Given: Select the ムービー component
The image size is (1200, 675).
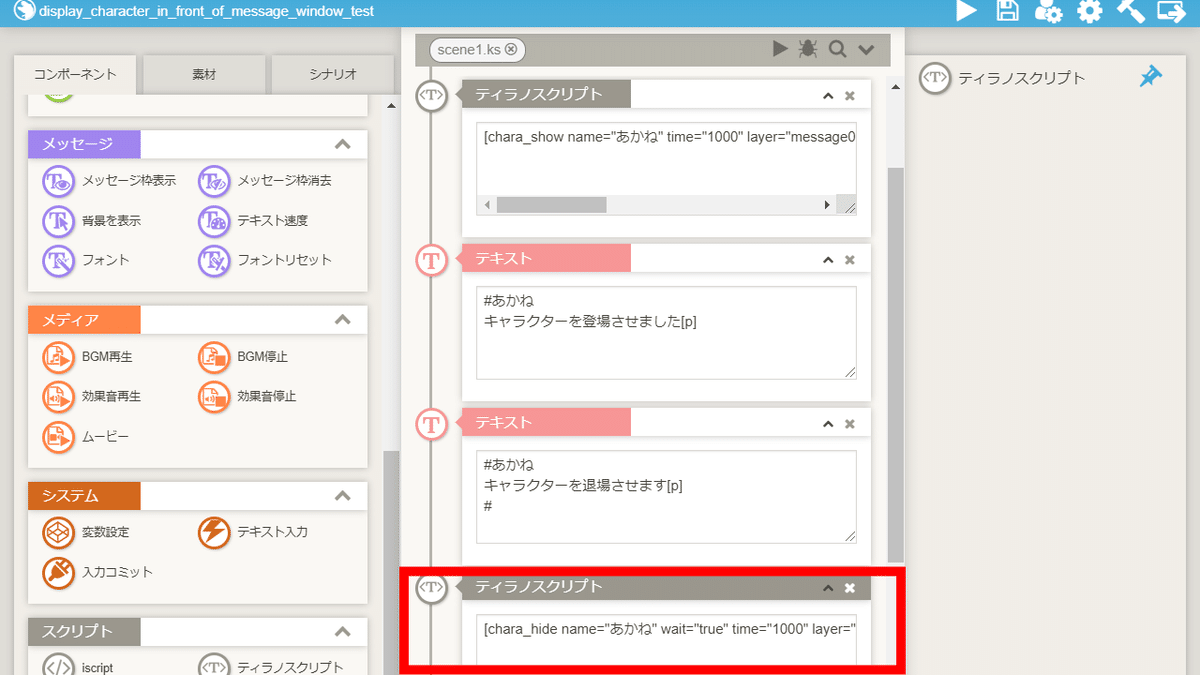Looking at the screenshot, I should pyautogui.click(x=86, y=437).
